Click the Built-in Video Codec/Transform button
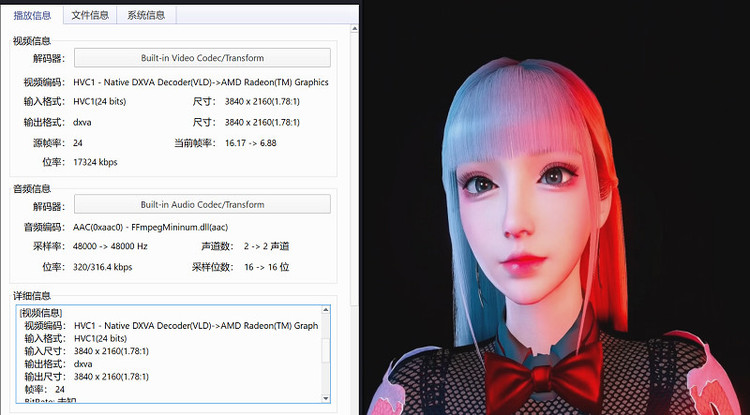 (202, 58)
